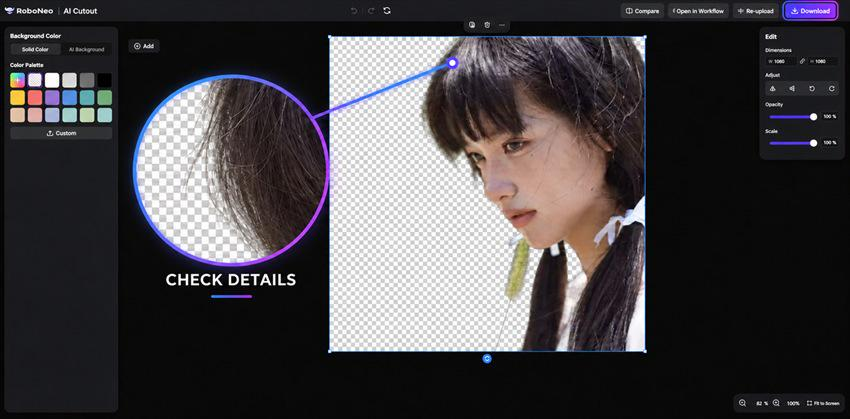Click the width dimension field
850x419 pixels.
[x=780, y=62]
